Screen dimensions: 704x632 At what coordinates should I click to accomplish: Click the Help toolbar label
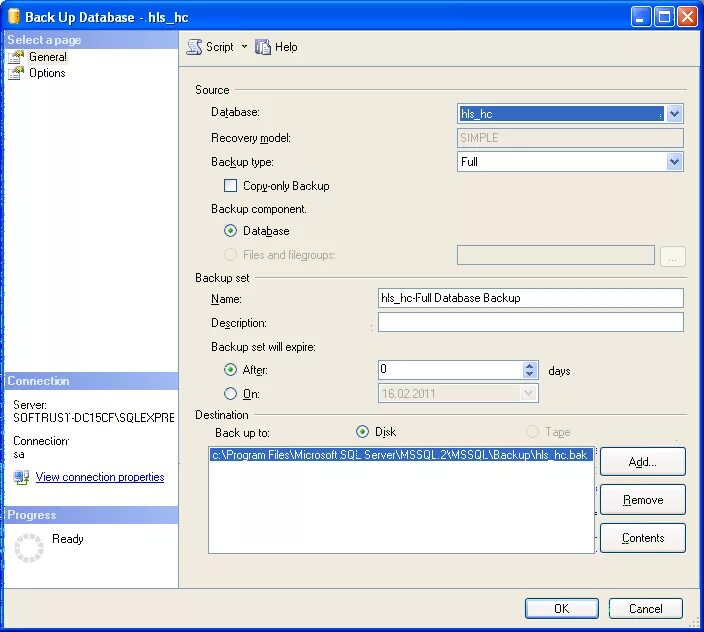point(286,47)
